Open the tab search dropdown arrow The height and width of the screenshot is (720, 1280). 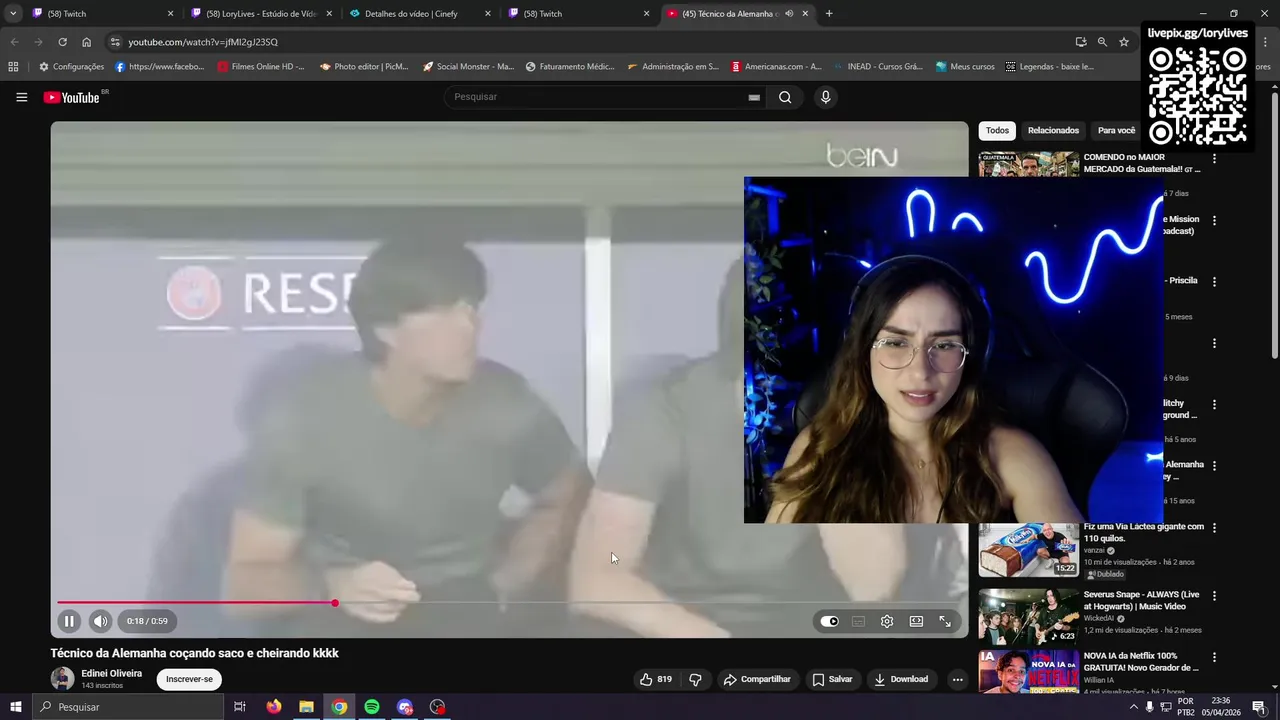pos(12,13)
